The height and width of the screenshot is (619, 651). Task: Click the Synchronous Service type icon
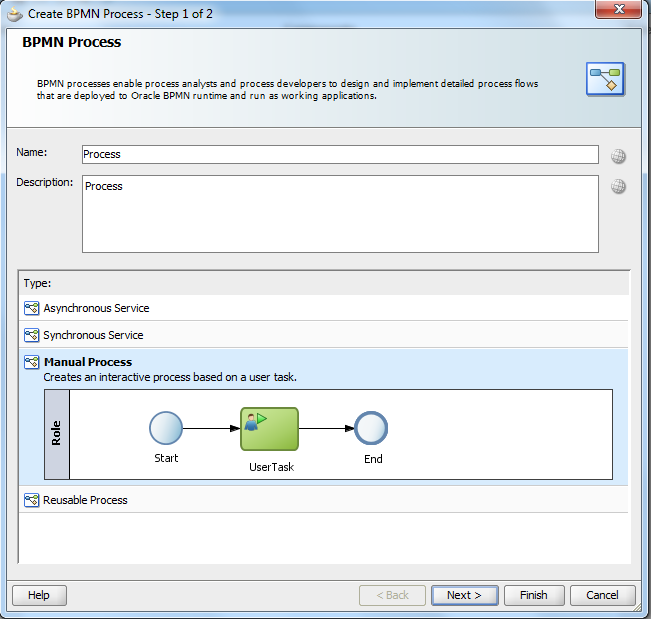(32, 335)
